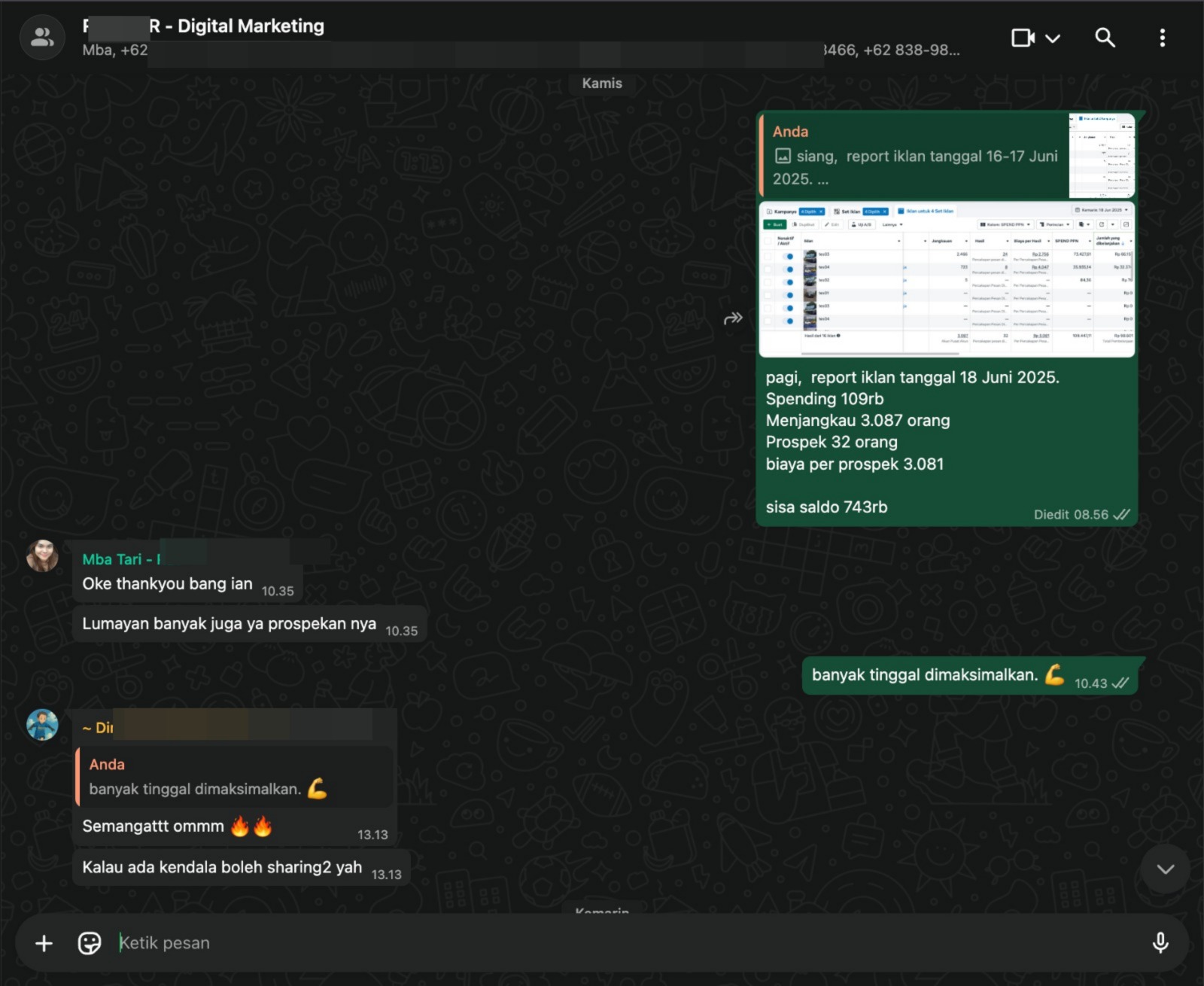Jump to quoted report 16-17 Juni message
The height and width of the screenshot is (986, 1204).
[914, 155]
